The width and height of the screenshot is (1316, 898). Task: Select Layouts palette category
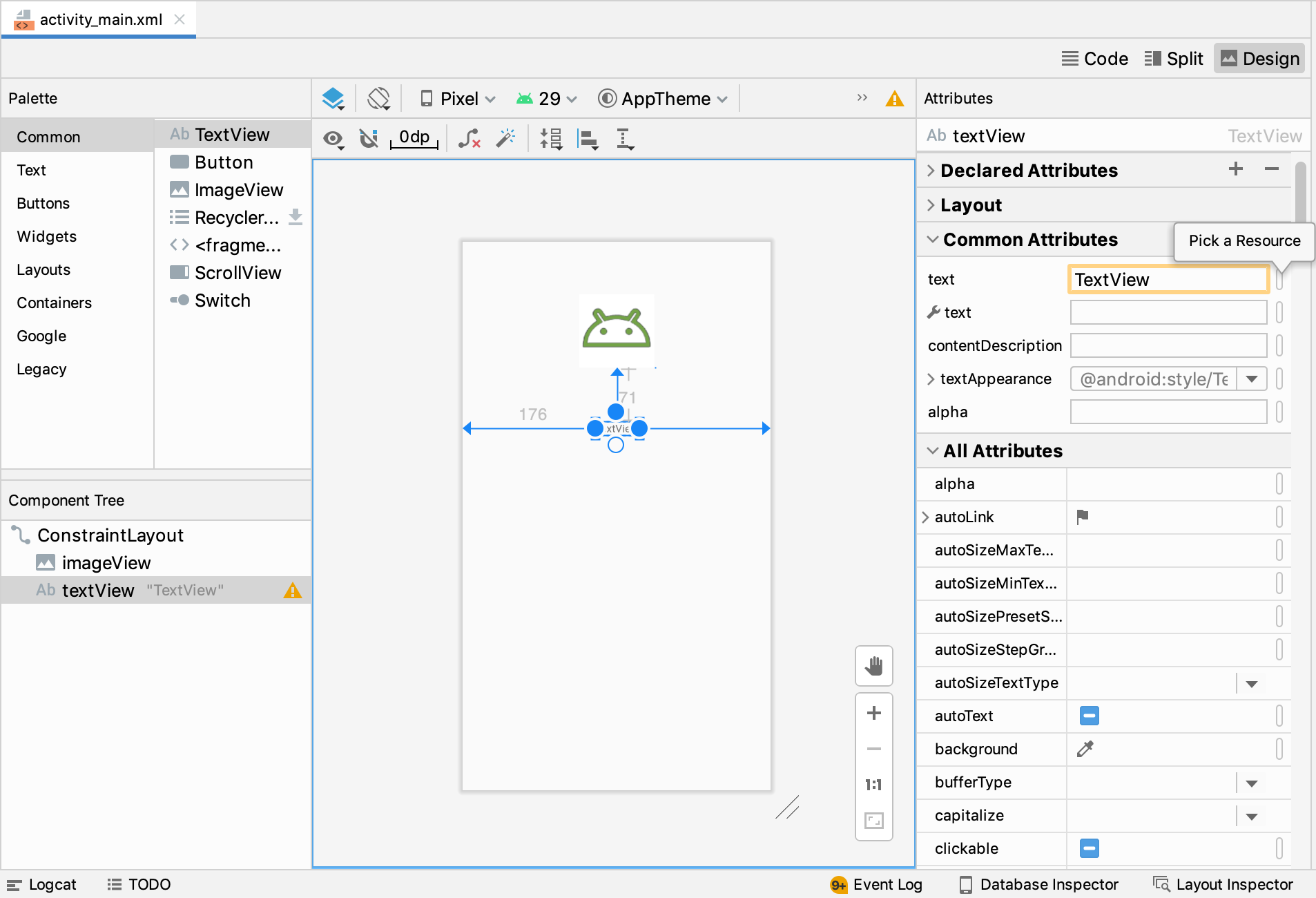click(43, 269)
